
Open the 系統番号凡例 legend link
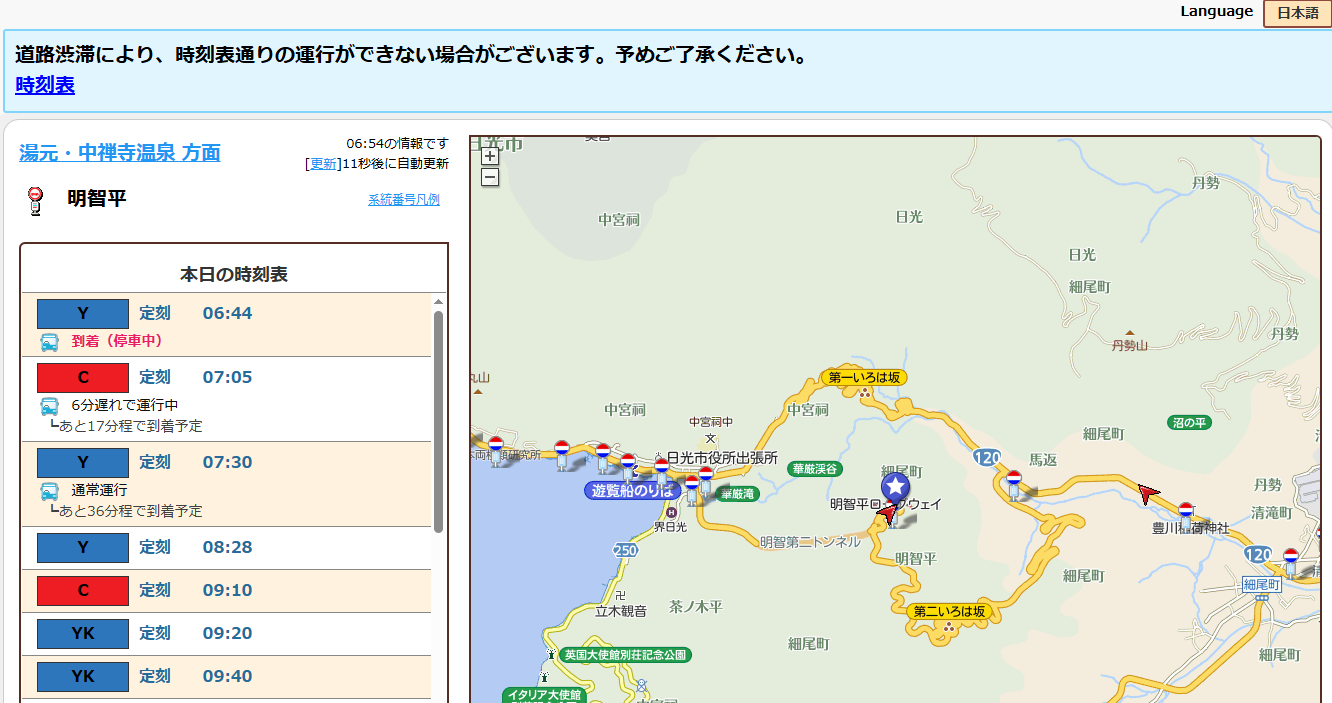[403, 200]
